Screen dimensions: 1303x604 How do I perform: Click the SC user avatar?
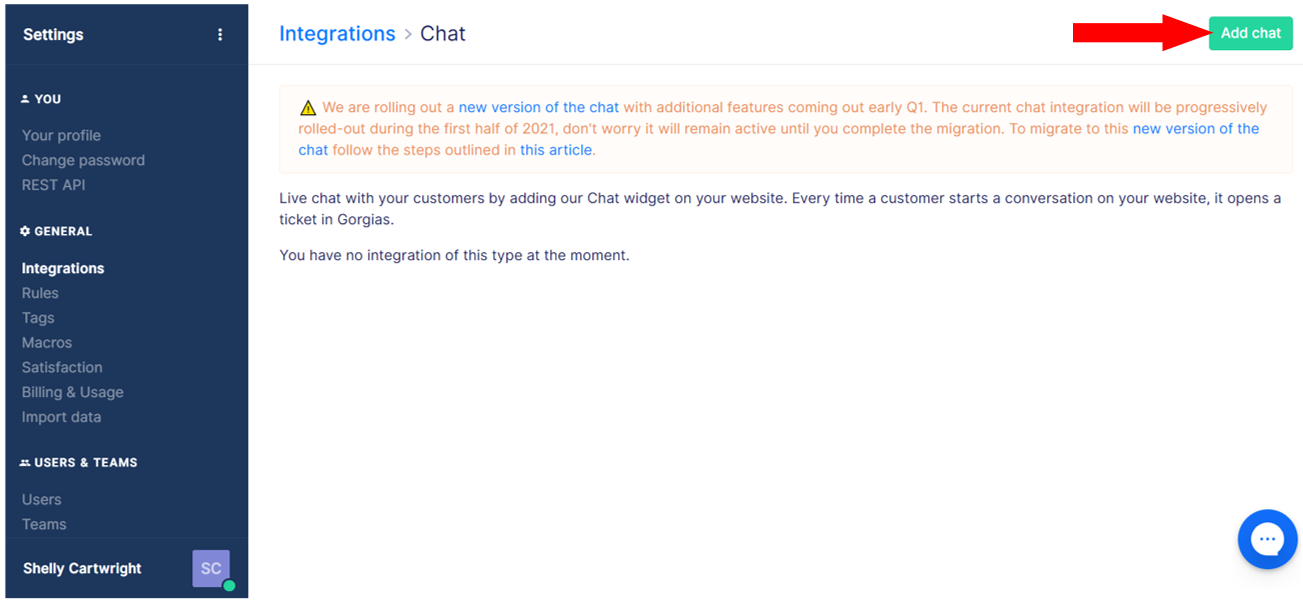pyautogui.click(x=211, y=568)
